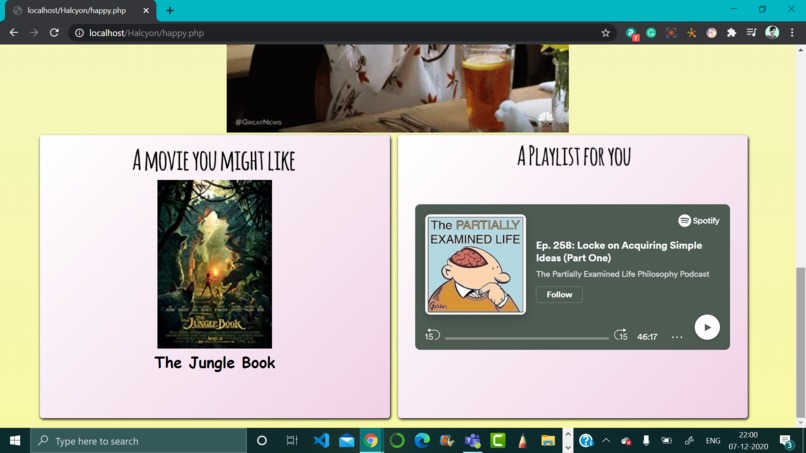The image size is (806, 453).
Task: Click the Spotify logo in the player
Action: 699,221
